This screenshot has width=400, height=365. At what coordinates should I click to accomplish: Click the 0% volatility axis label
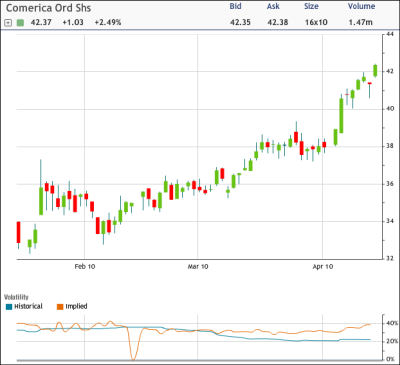click(x=391, y=359)
